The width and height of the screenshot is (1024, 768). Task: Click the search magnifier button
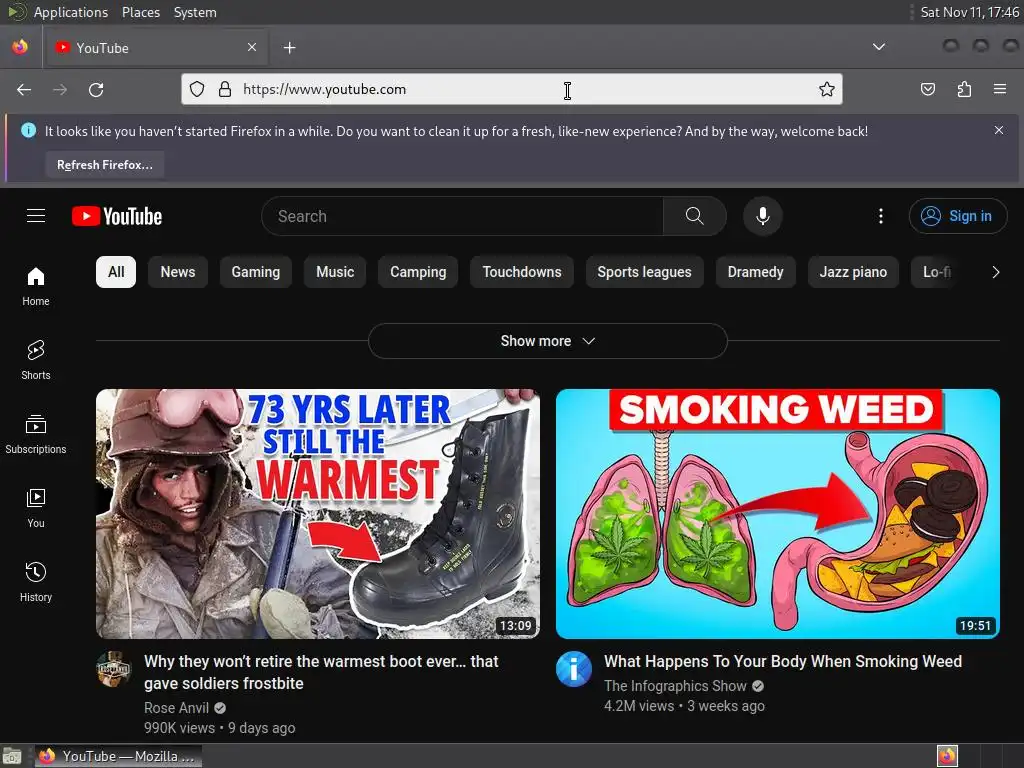click(x=695, y=216)
